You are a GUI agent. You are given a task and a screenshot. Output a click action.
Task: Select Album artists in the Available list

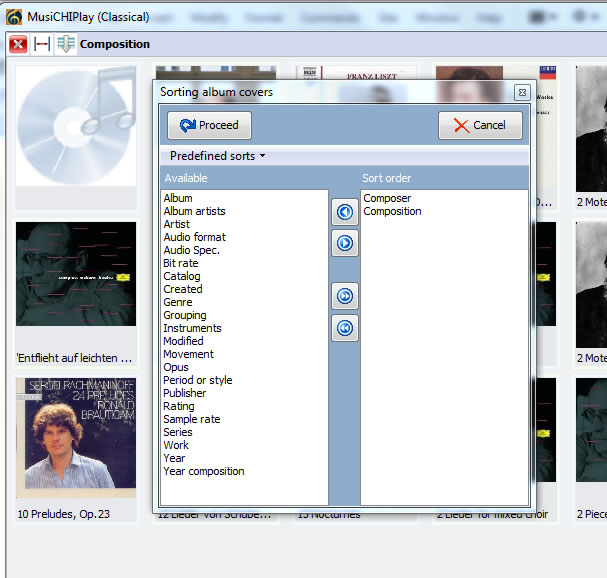194,211
